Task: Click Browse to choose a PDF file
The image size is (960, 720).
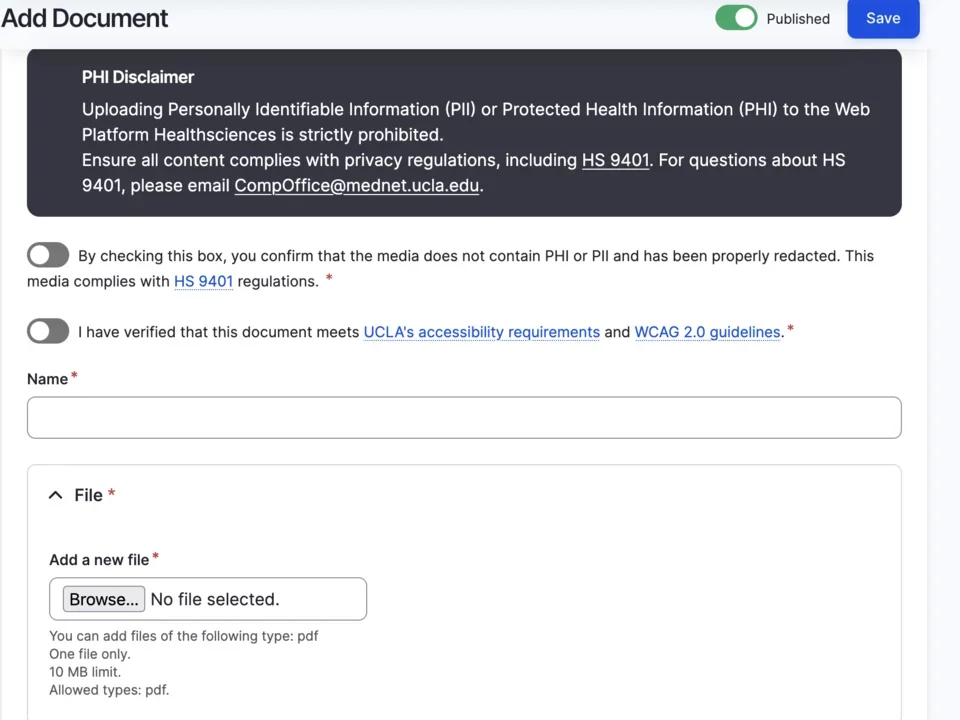Action: click(103, 599)
